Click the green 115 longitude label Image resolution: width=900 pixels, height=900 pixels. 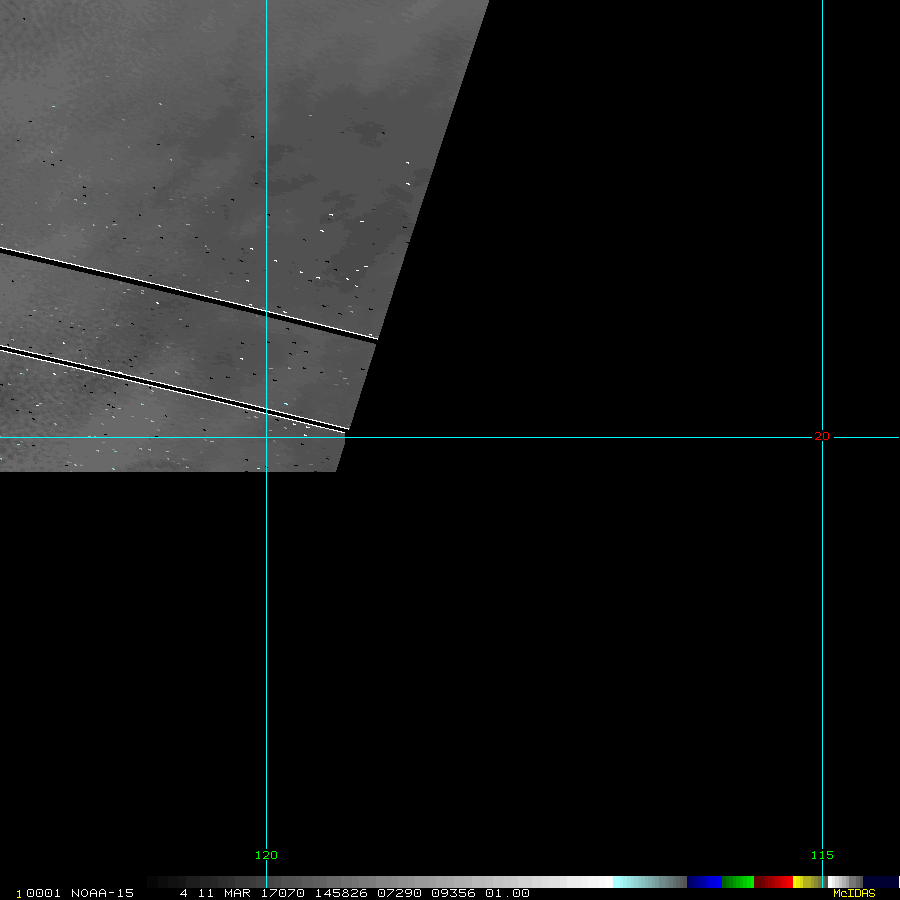pyautogui.click(x=822, y=855)
